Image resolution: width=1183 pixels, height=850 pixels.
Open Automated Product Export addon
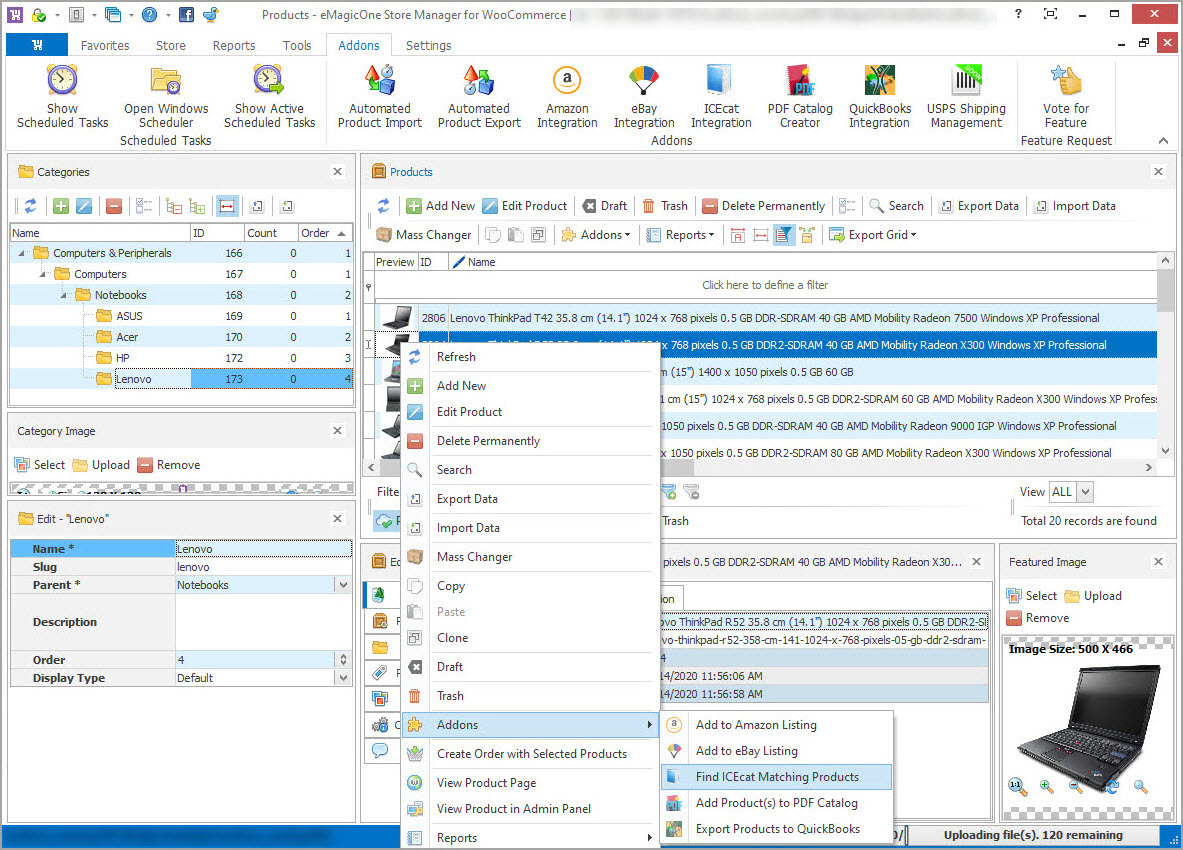479,97
